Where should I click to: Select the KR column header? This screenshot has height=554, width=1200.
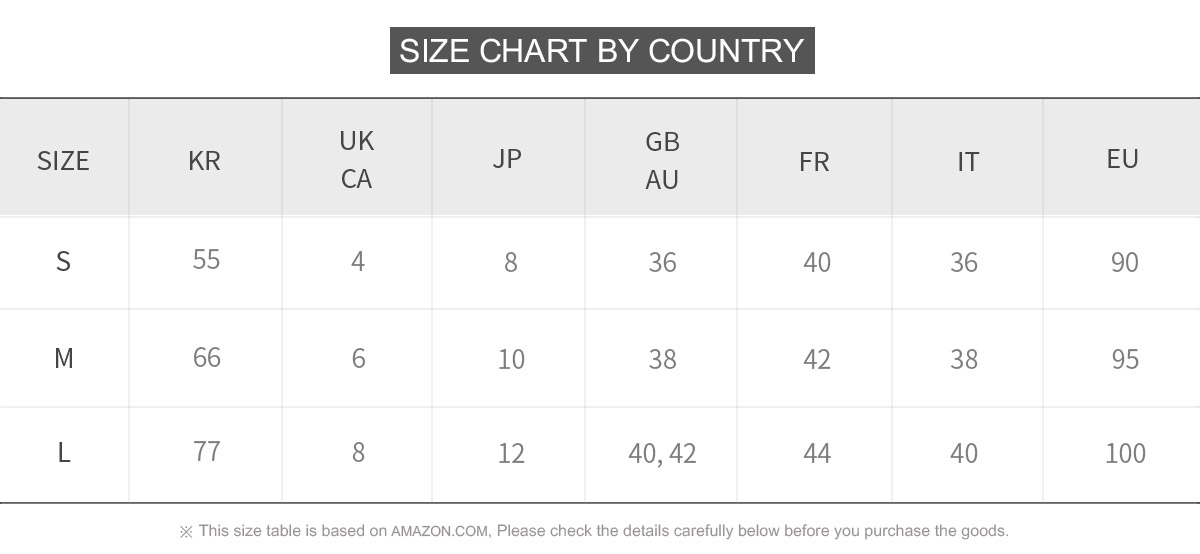click(x=204, y=160)
